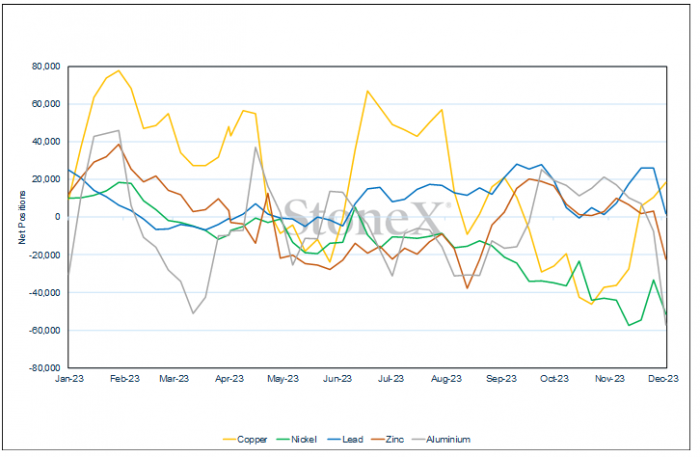Click the Copper legend entry

[245, 440]
